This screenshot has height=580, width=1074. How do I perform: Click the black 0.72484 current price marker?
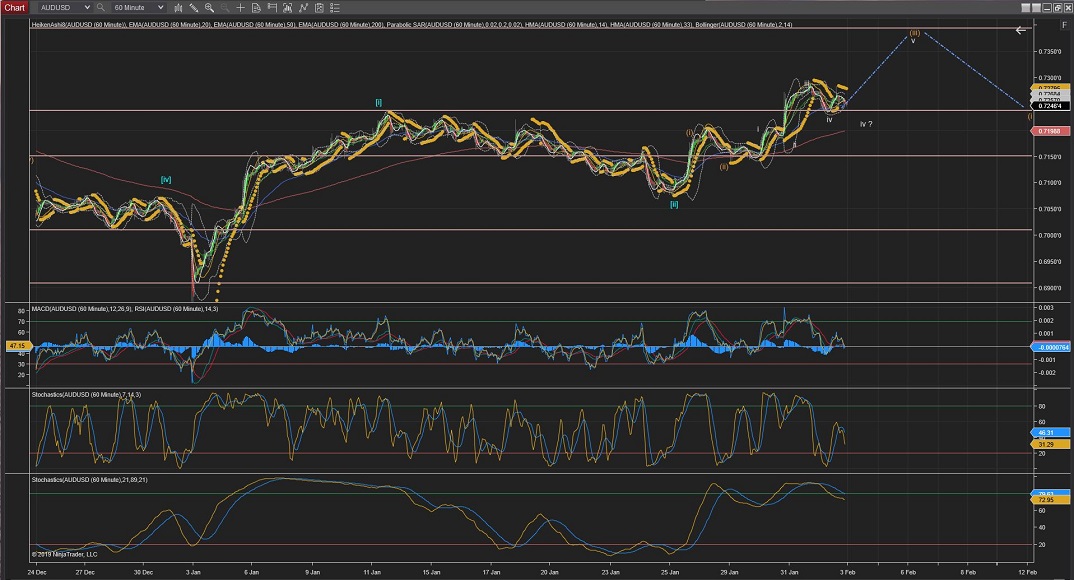pos(1050,106)
